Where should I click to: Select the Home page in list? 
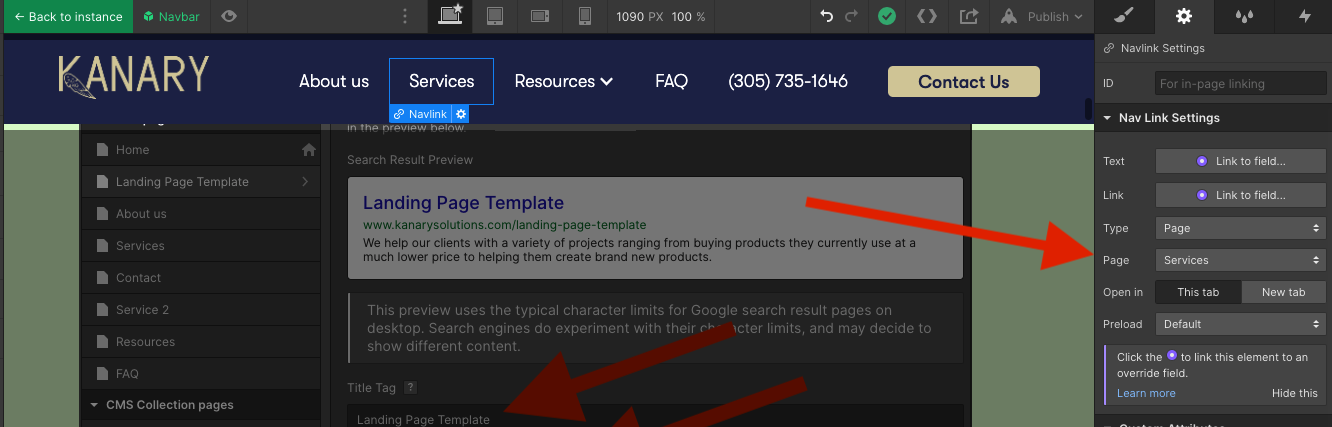coord(200,150)
